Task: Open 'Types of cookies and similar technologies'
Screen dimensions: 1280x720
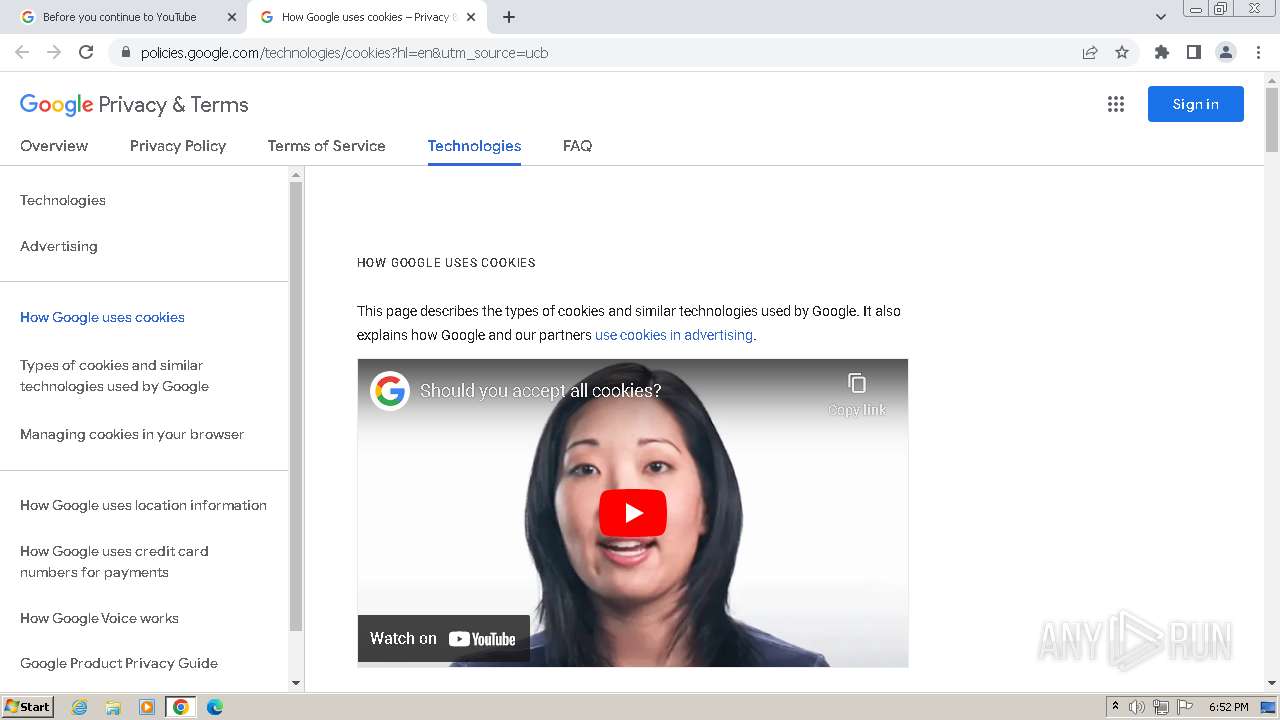Action: [114, 376]
